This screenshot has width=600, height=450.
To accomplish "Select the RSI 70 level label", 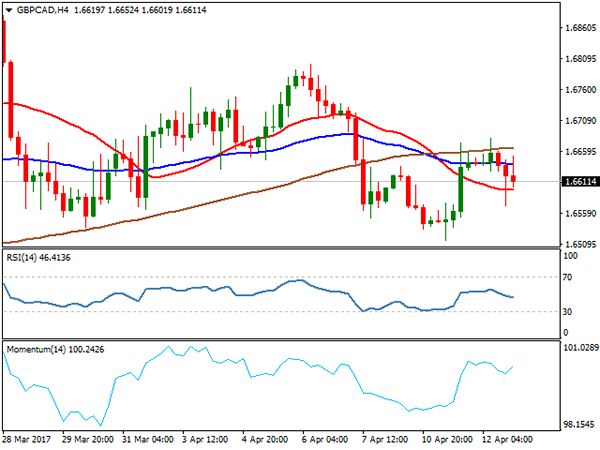I will [x=567, y=277].
